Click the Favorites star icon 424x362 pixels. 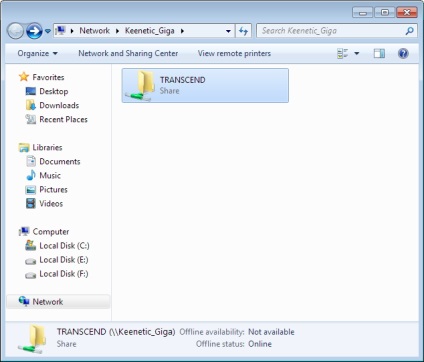click(24, 77)
